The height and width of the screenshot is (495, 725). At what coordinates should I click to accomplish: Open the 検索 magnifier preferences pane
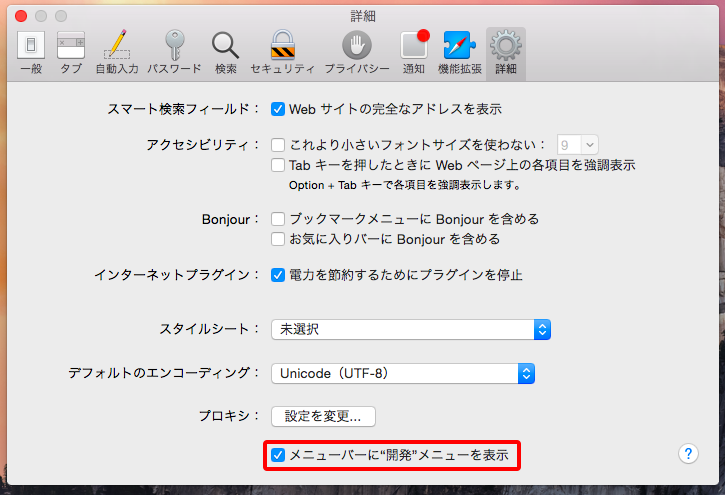[x=226, y=52]
